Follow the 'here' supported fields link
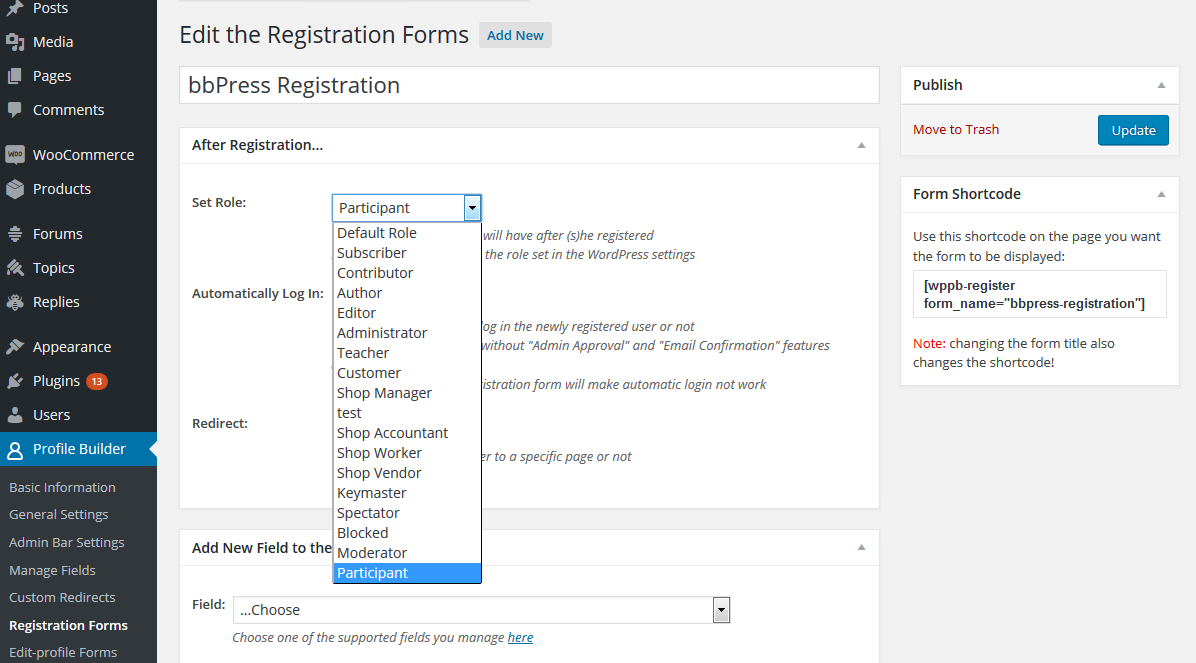The height and width of the screenshot is (663, 1196). coord(520,637)
